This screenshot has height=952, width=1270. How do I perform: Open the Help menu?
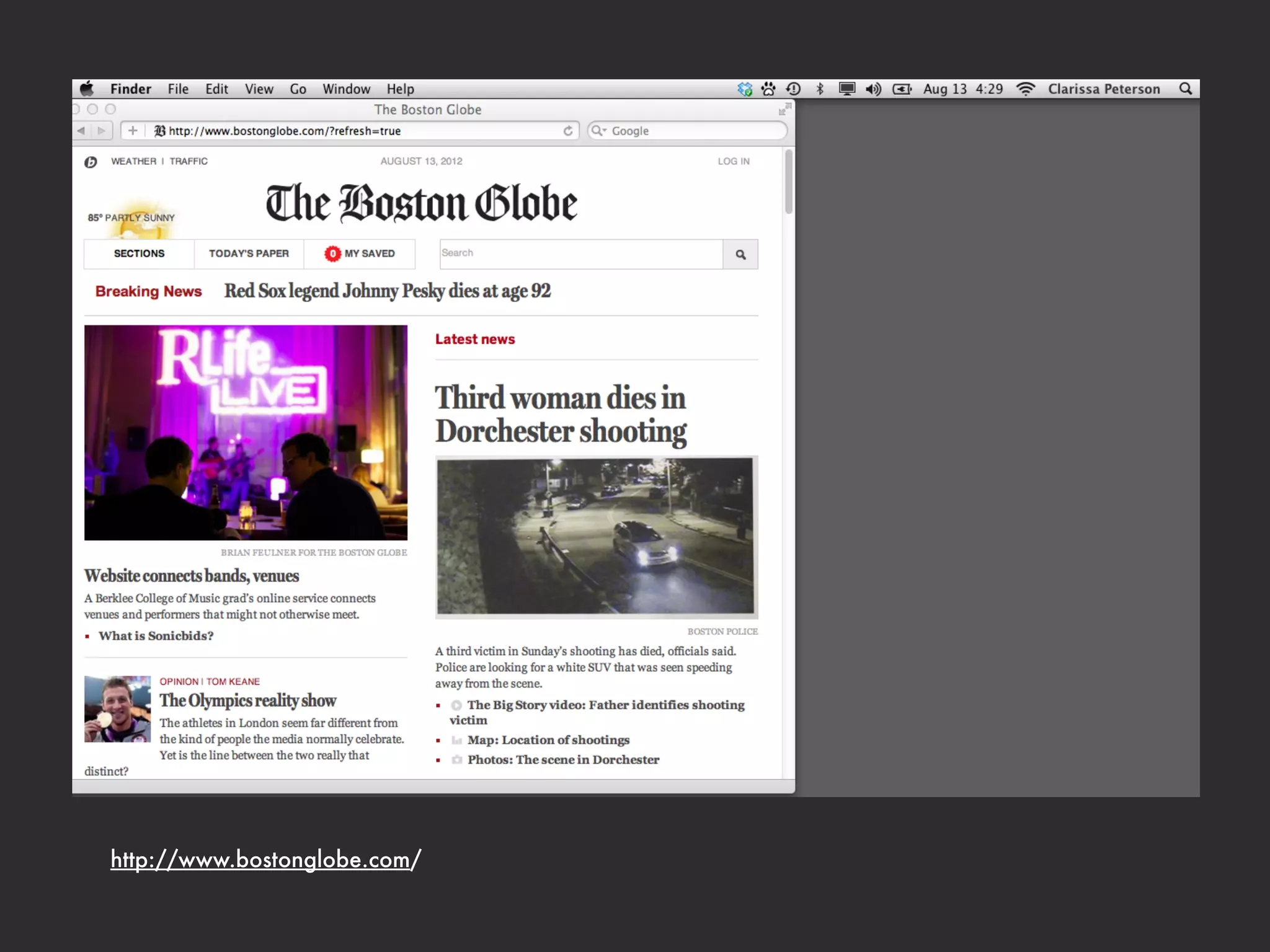tap(401, 89)
